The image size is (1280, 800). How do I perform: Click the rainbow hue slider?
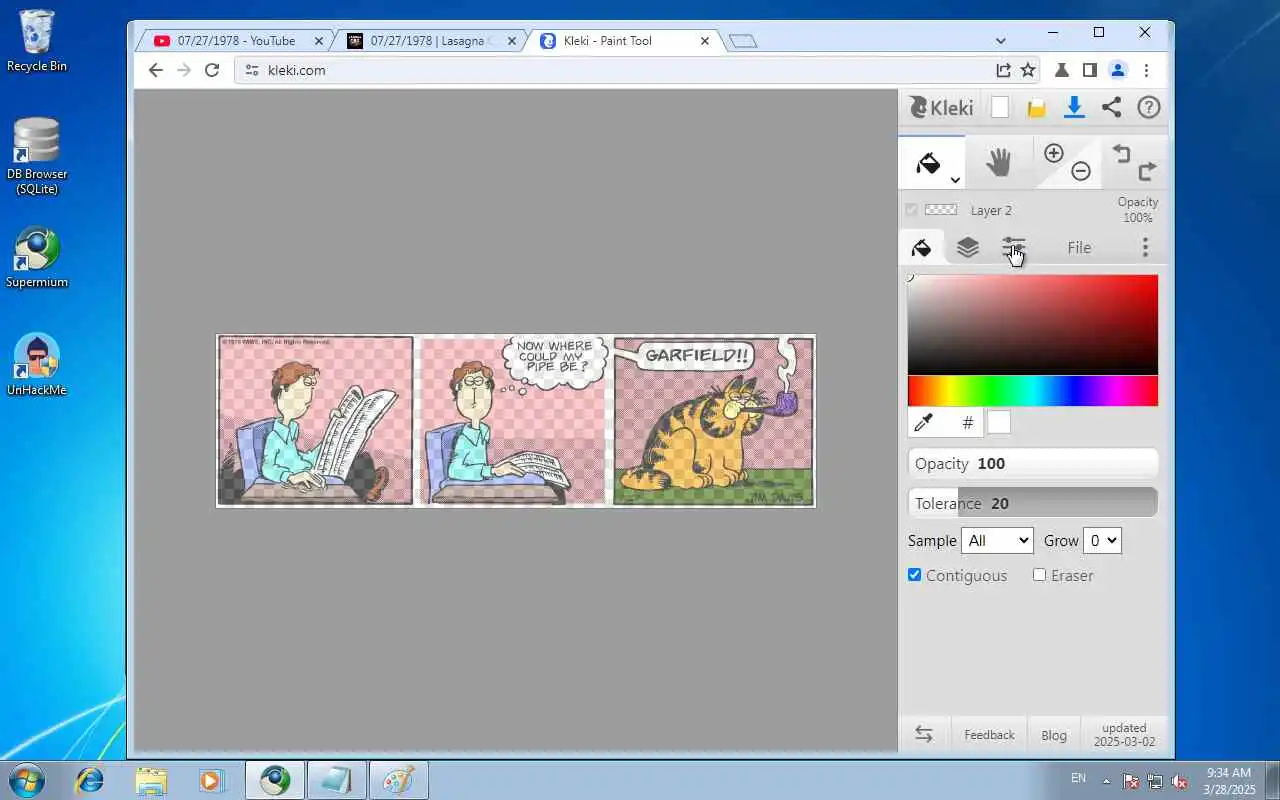coord(1033,391)
